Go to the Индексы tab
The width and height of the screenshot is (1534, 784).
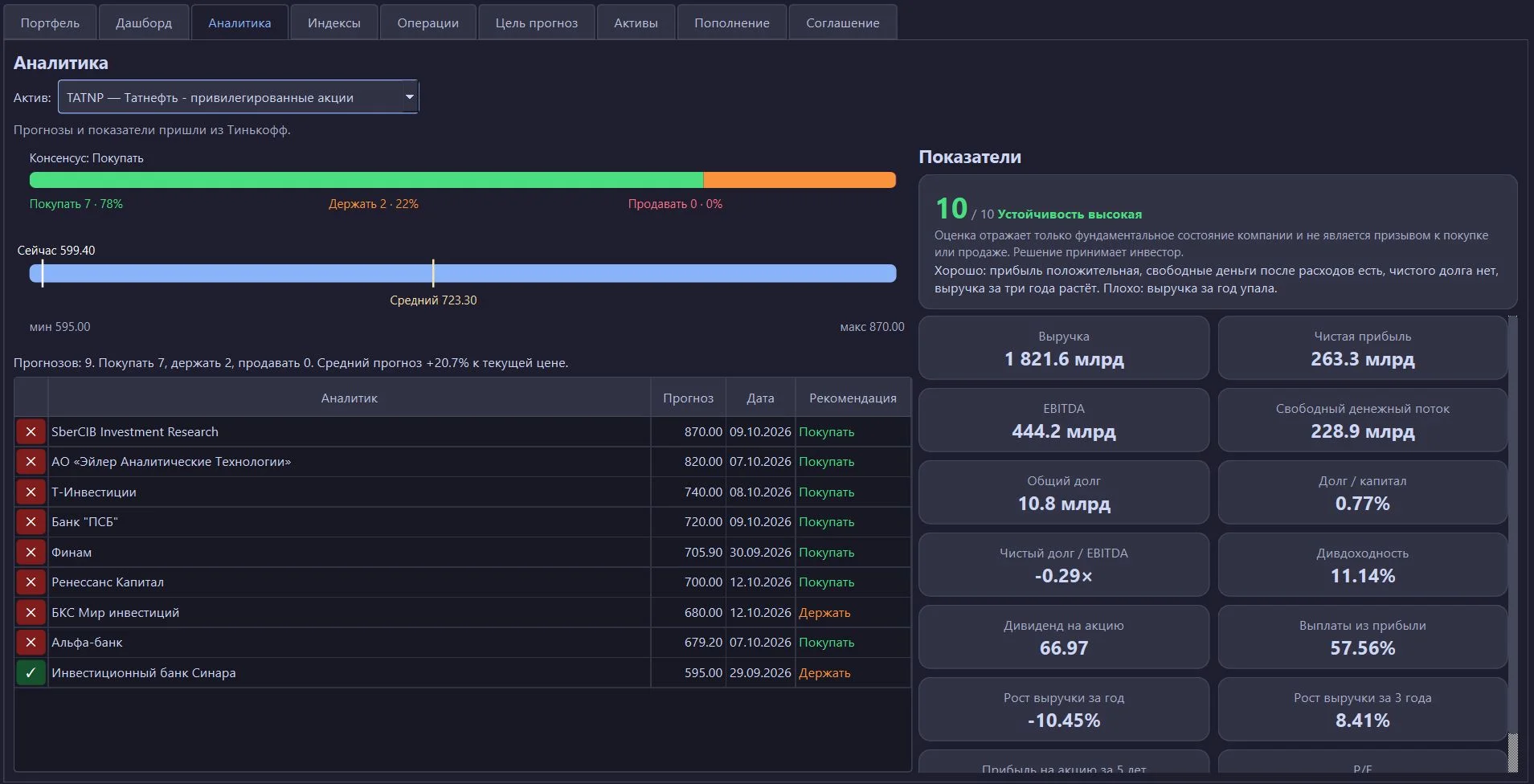click(333, 22)
